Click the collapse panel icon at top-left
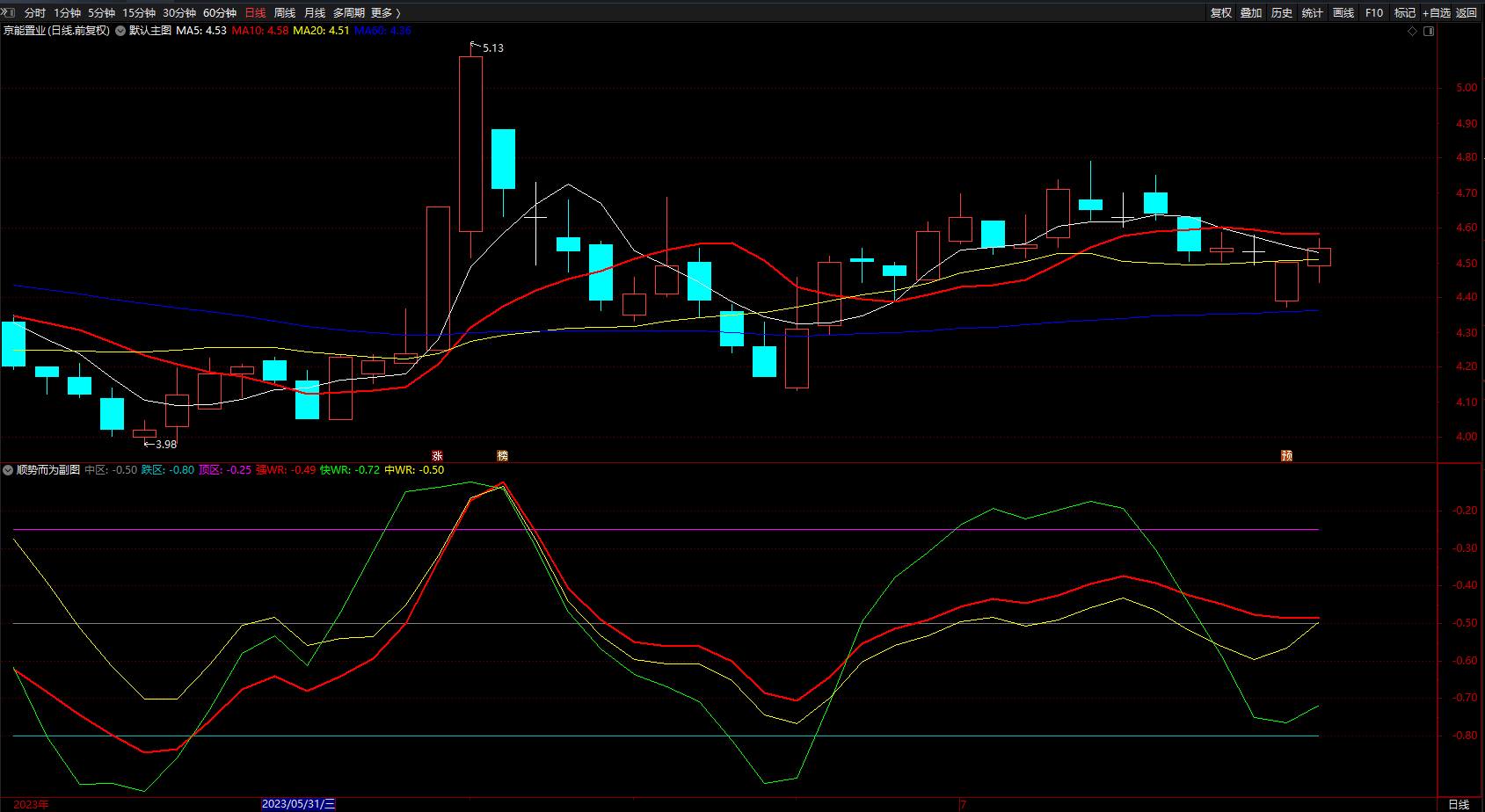Image resolution: width=1485 pixels, height=812 pixels. point(8,12)
